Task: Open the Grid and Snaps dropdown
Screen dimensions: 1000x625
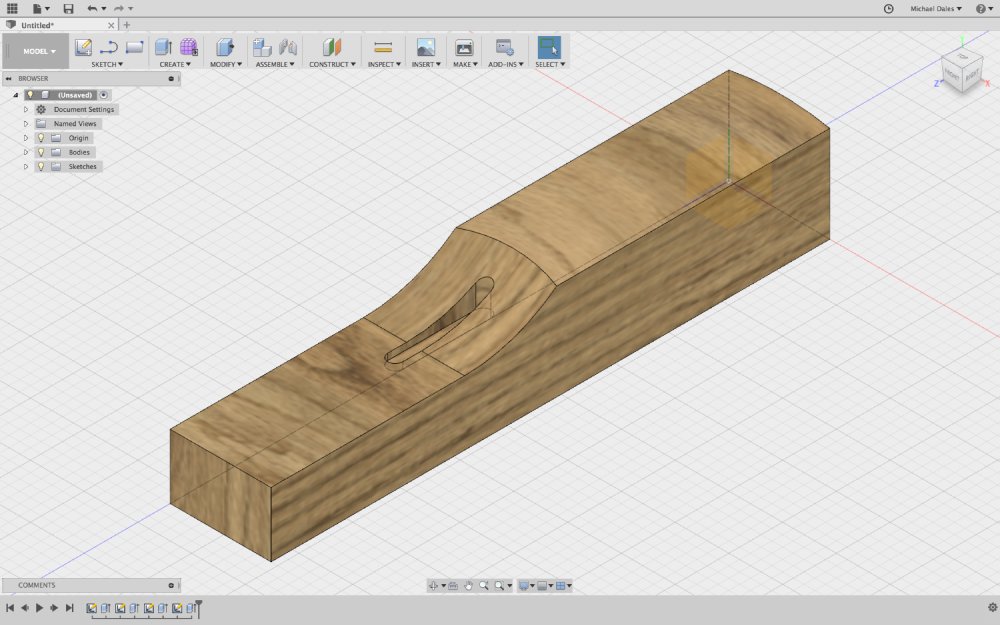Action: tap(545, 585)
